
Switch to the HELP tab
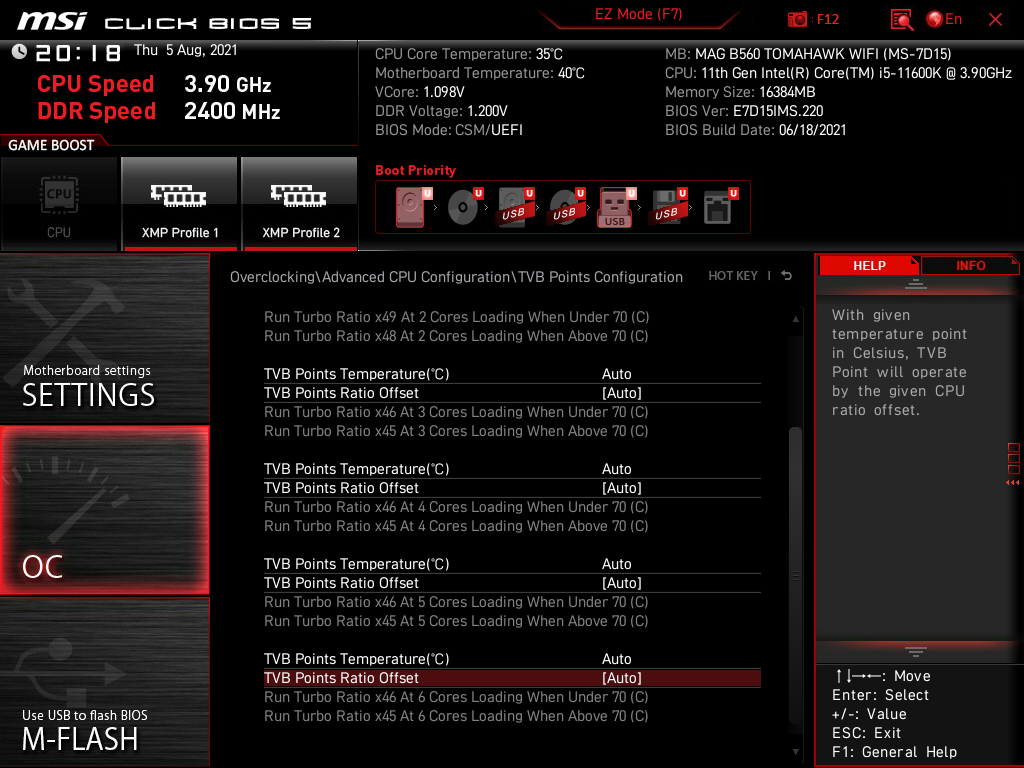tap(869, 266)
